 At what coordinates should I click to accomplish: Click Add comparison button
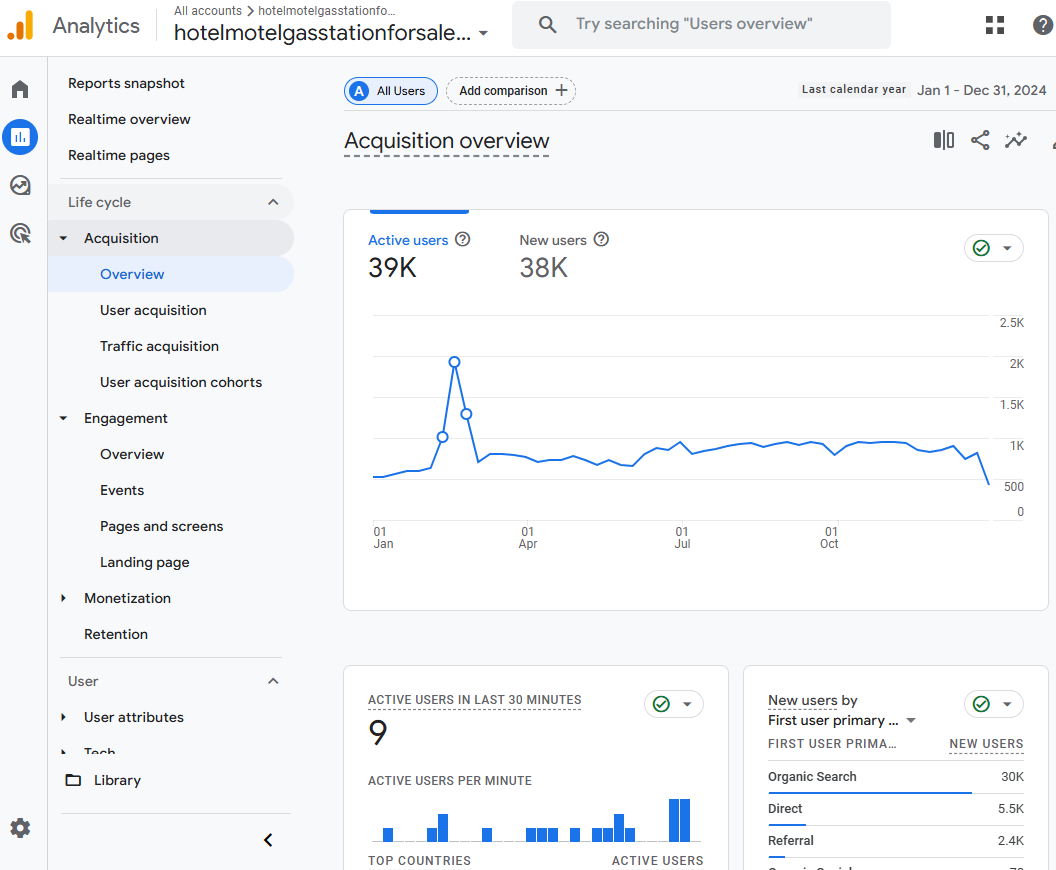511,91
